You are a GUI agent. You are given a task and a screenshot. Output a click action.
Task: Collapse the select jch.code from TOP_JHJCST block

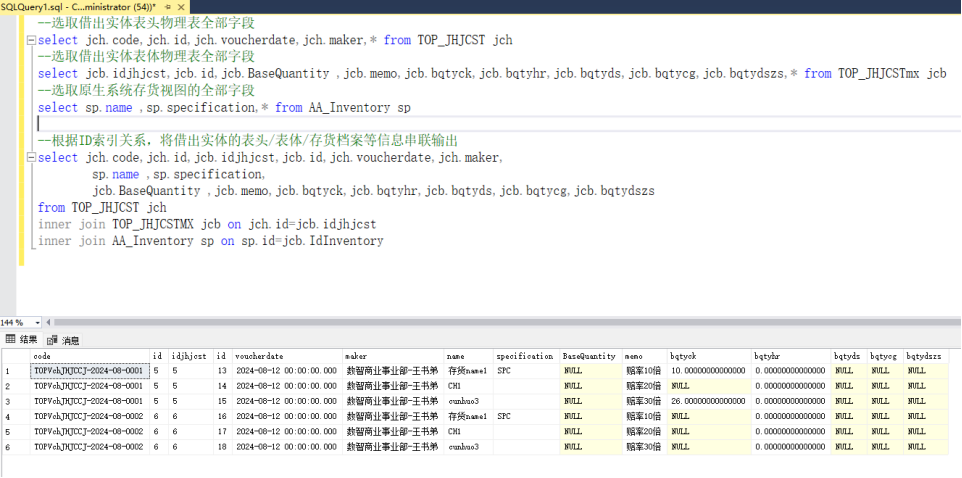pos(31,40)
